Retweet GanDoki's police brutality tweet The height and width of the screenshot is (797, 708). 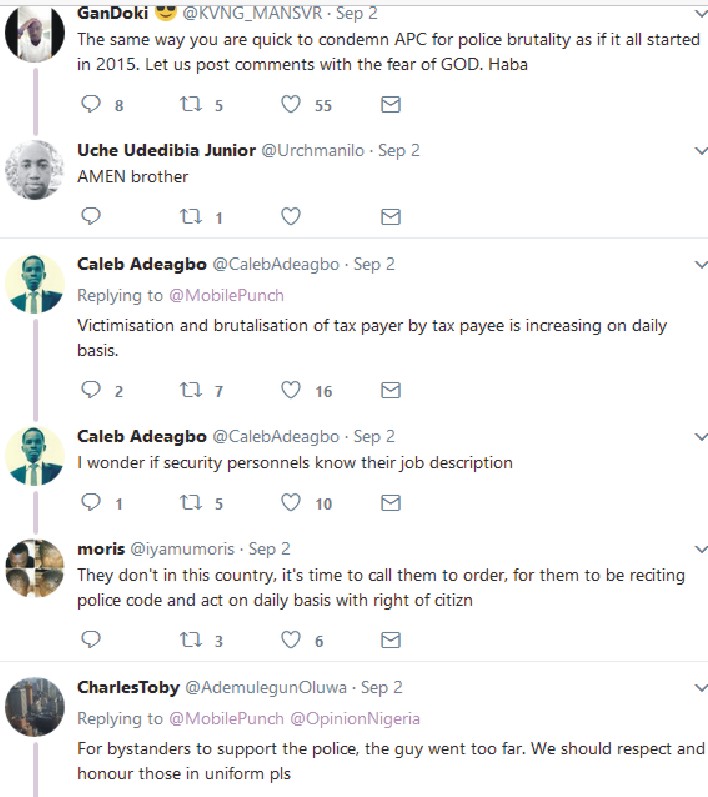pyautogui.click(x=190, y=104)
